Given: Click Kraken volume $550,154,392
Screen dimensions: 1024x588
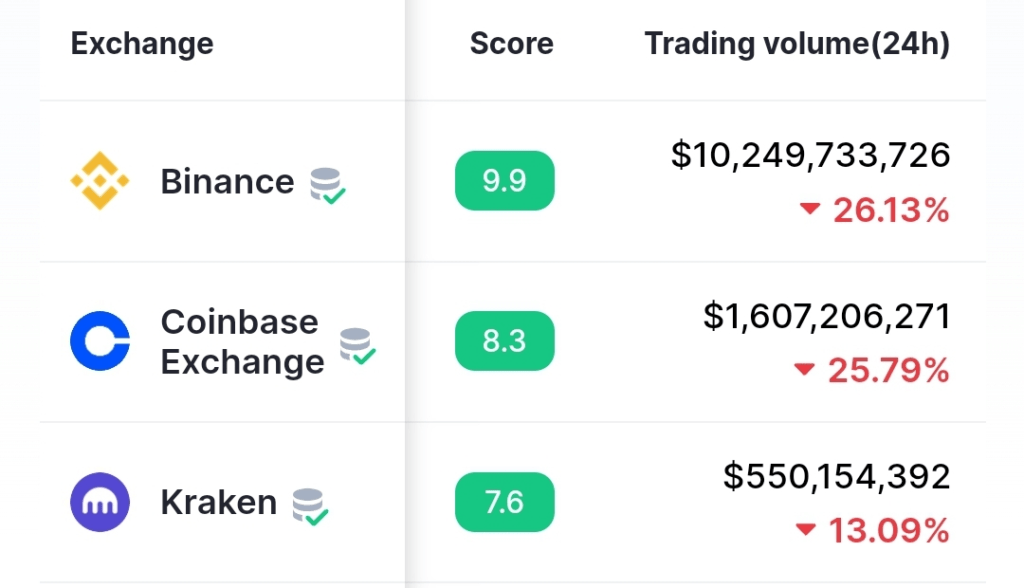Looking at the screenshot, I should pyautogui.click(x=837, y=476).
